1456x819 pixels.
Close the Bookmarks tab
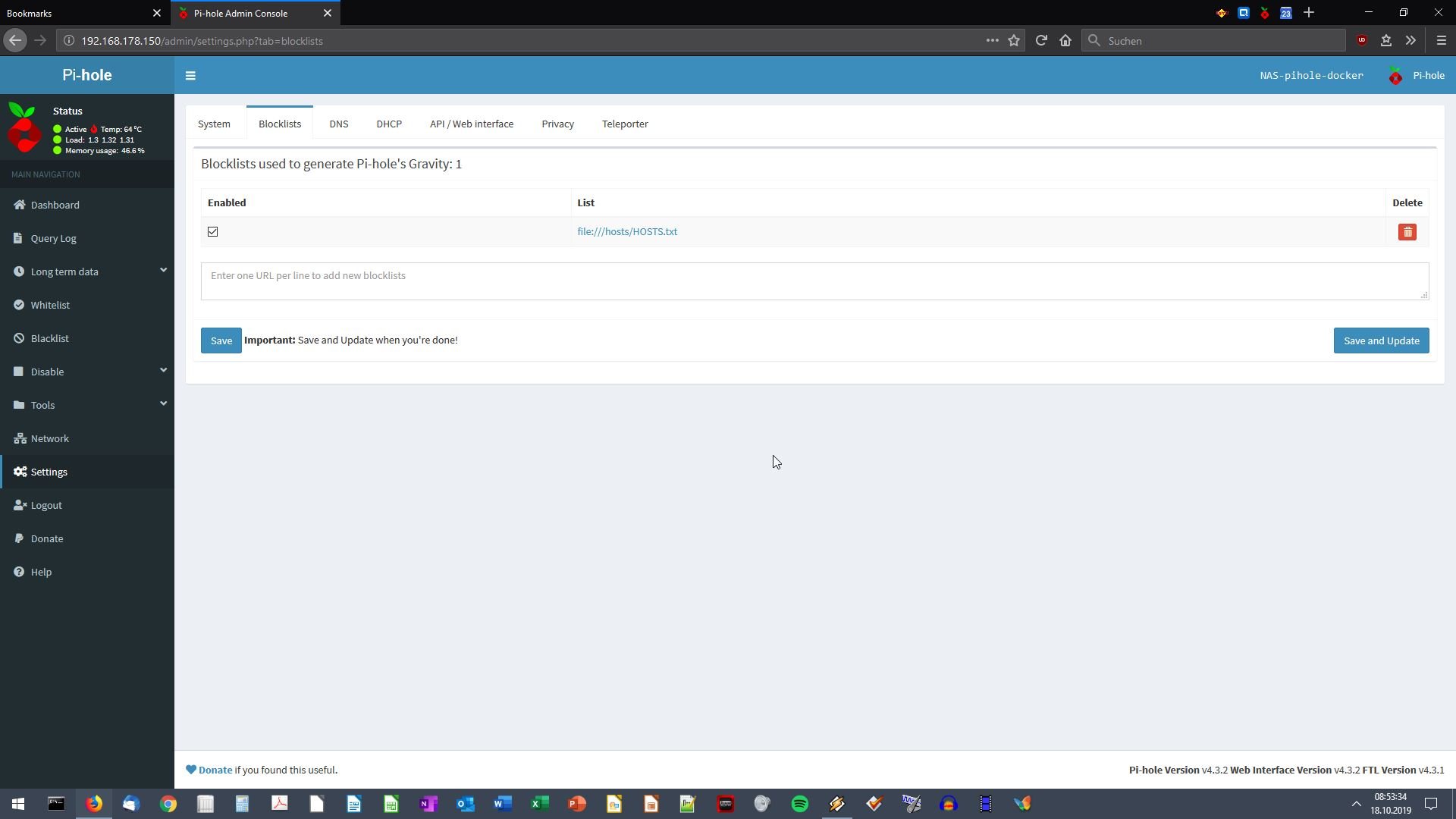[x=157, y=13]
